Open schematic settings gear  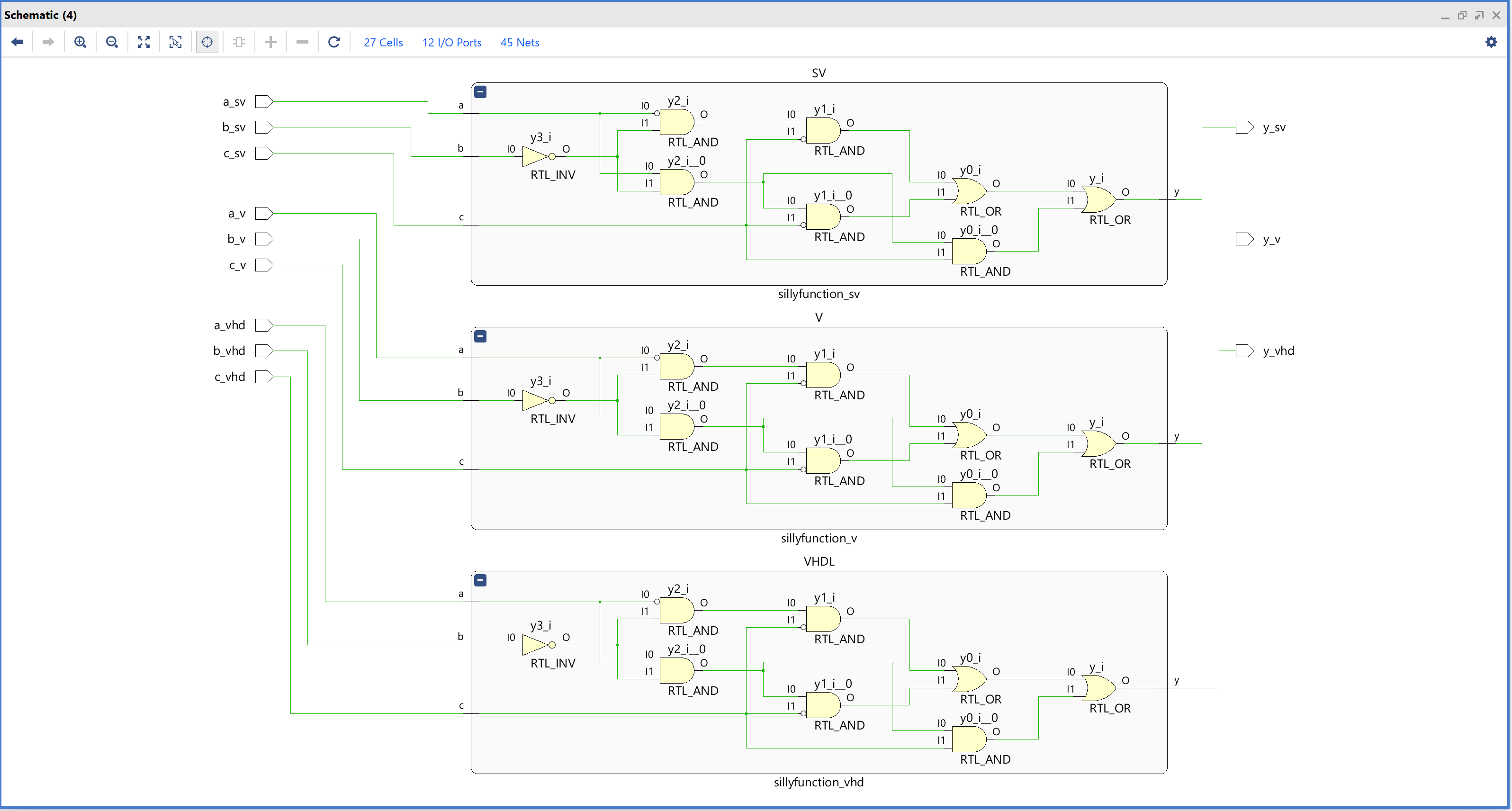1491,42
